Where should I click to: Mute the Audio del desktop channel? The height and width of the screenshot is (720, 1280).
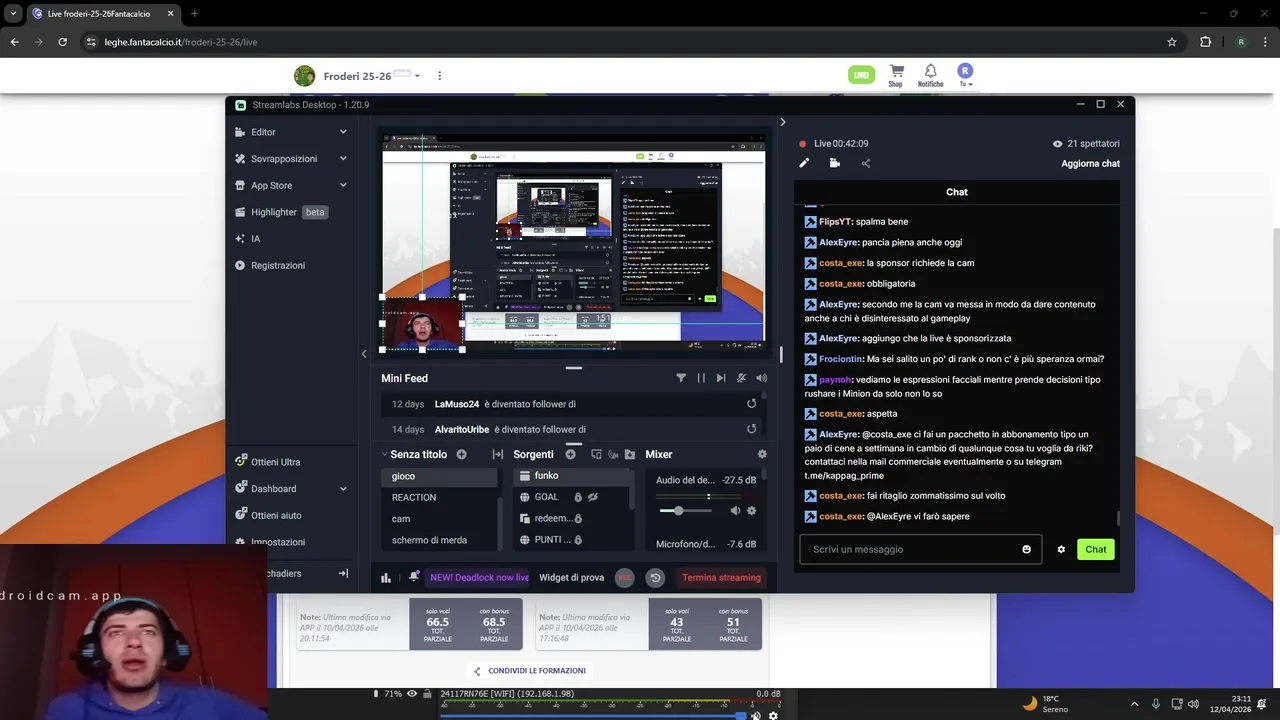736,511
